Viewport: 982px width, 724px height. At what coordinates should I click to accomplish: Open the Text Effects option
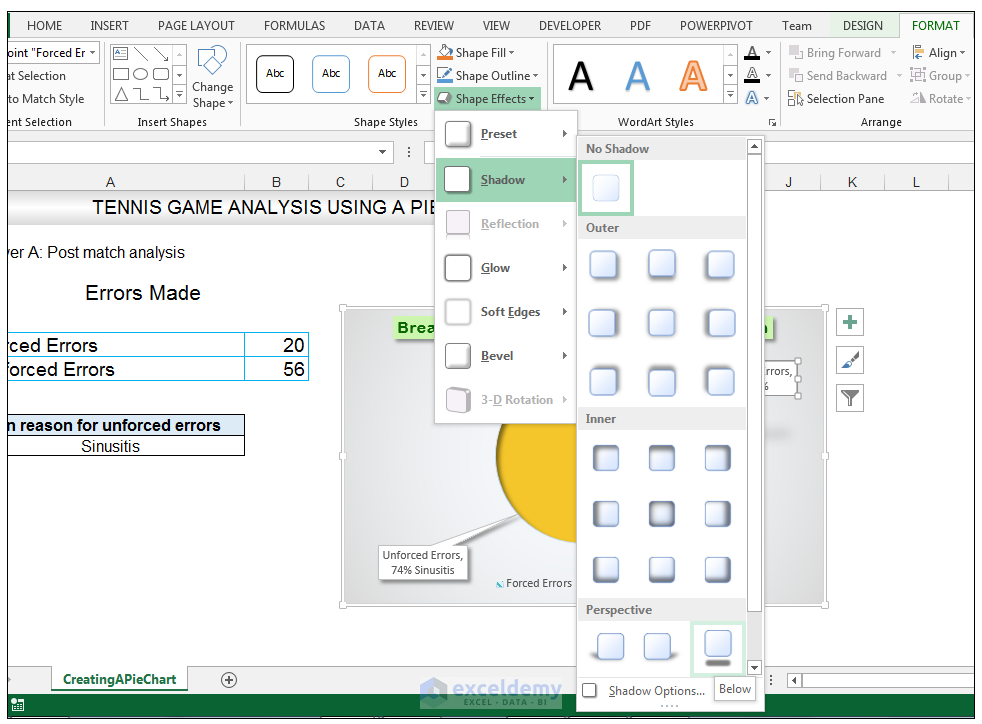coord(758,98)
